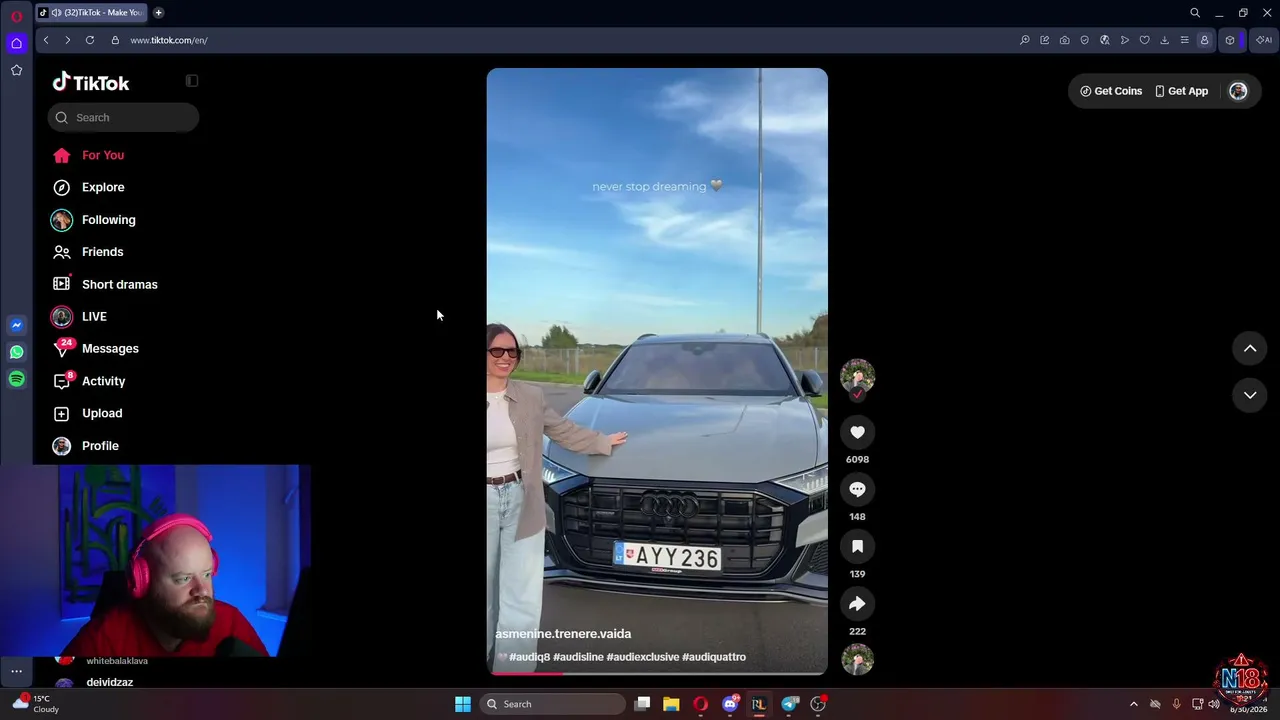1280x720 pixels.
Task: Collapse the TikTok sidebar with the panel icon
Action: point(192,81)
